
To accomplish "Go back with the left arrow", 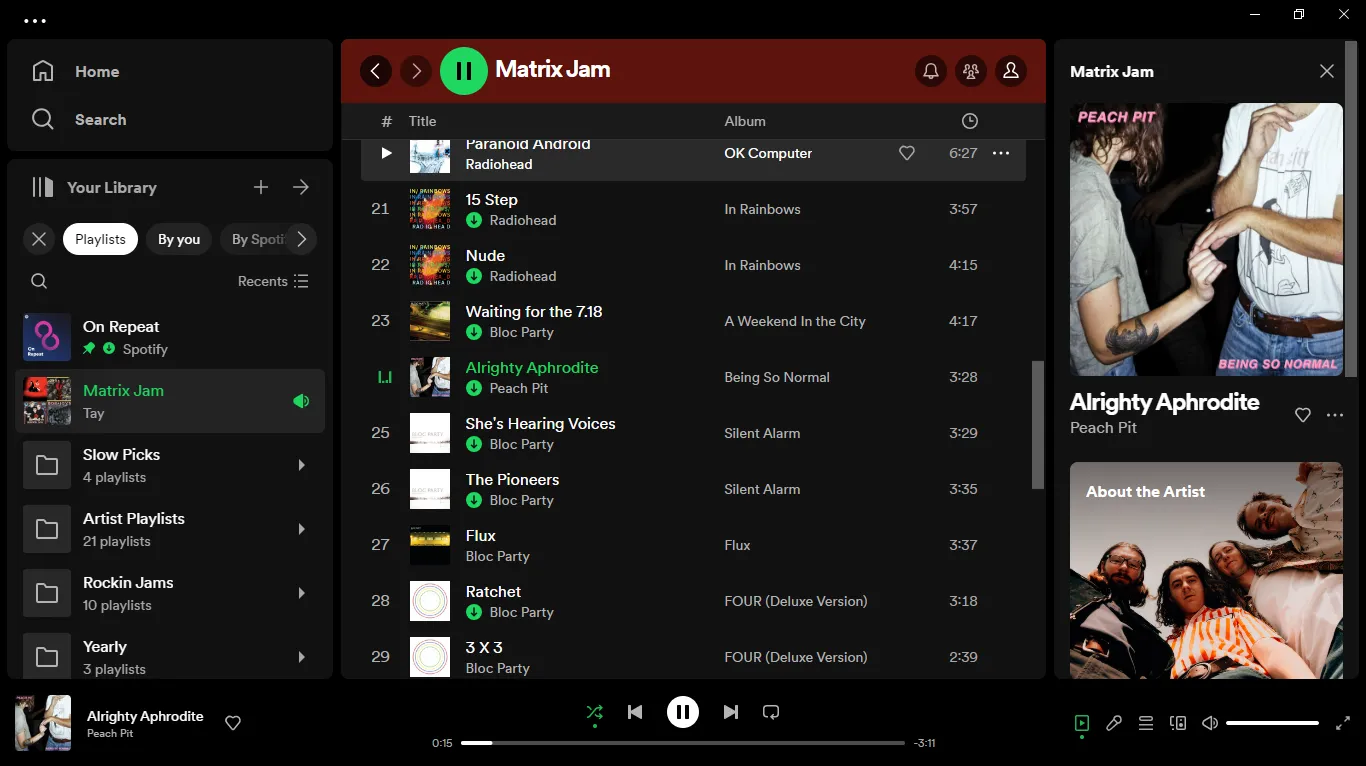I will pyautogui.click(x=376, y=70).
